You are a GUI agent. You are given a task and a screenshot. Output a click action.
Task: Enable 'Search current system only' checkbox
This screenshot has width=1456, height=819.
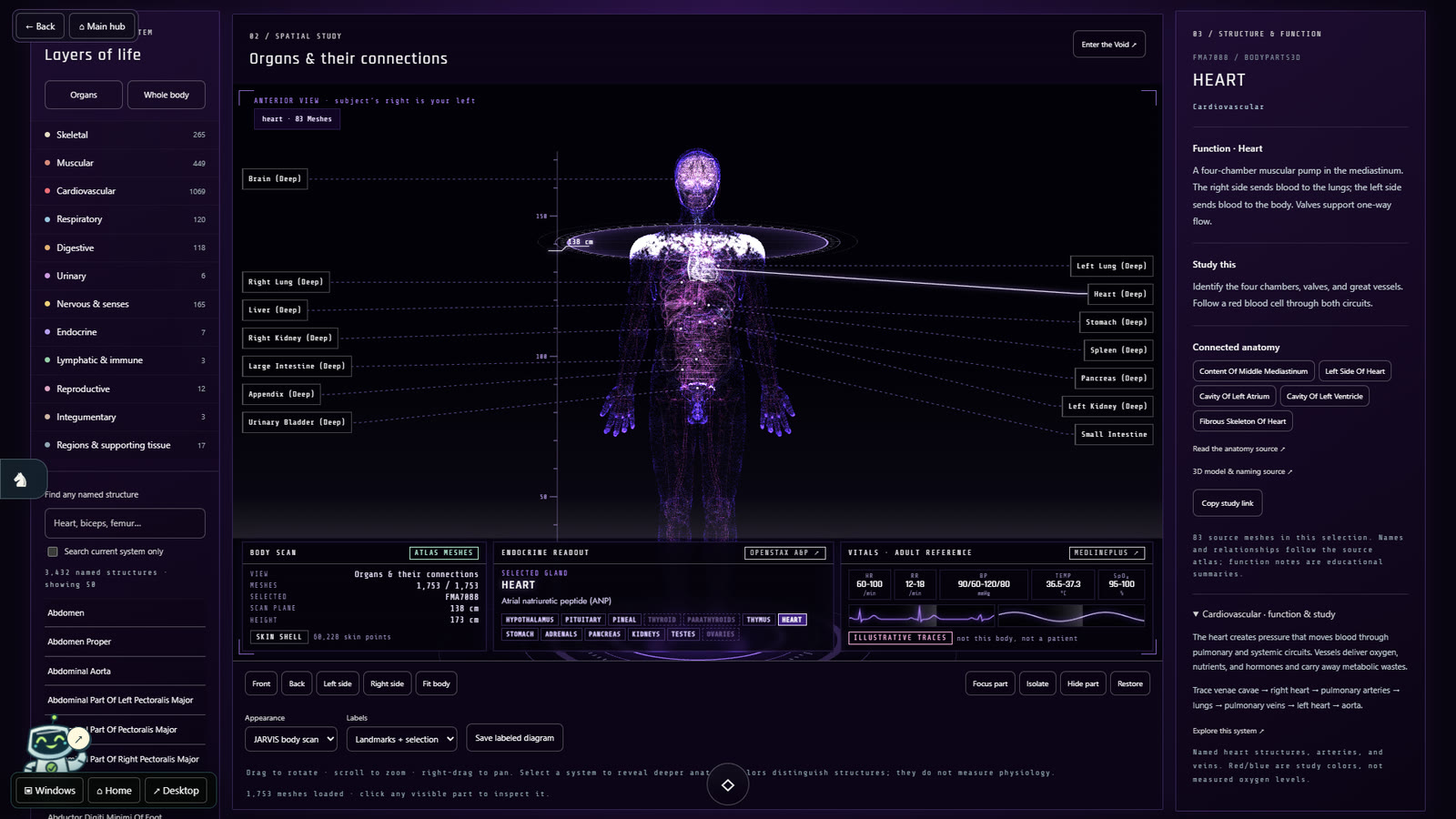tap(53, 551)
